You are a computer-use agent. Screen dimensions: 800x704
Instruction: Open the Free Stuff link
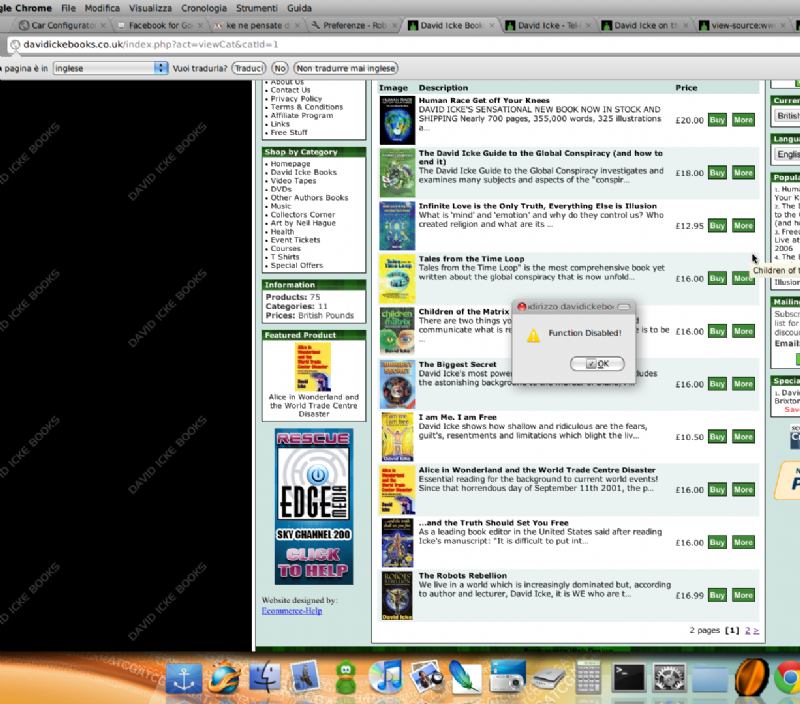point(289,132)
